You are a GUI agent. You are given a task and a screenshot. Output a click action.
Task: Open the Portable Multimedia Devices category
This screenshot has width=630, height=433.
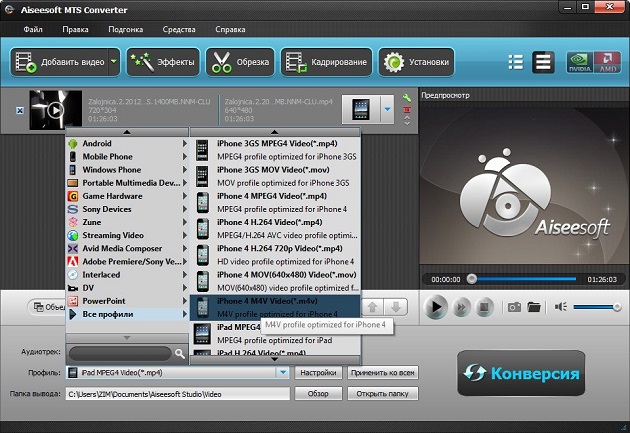pyautogui.click(x=127, y=183)
